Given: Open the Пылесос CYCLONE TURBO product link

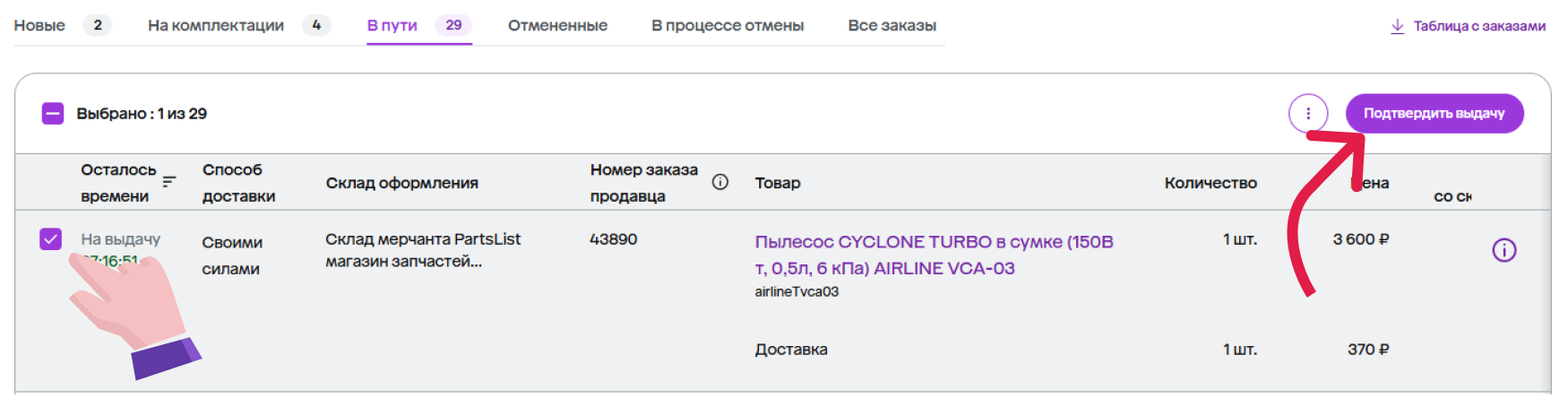Looking at the screenshot, I should coord(934,255).
